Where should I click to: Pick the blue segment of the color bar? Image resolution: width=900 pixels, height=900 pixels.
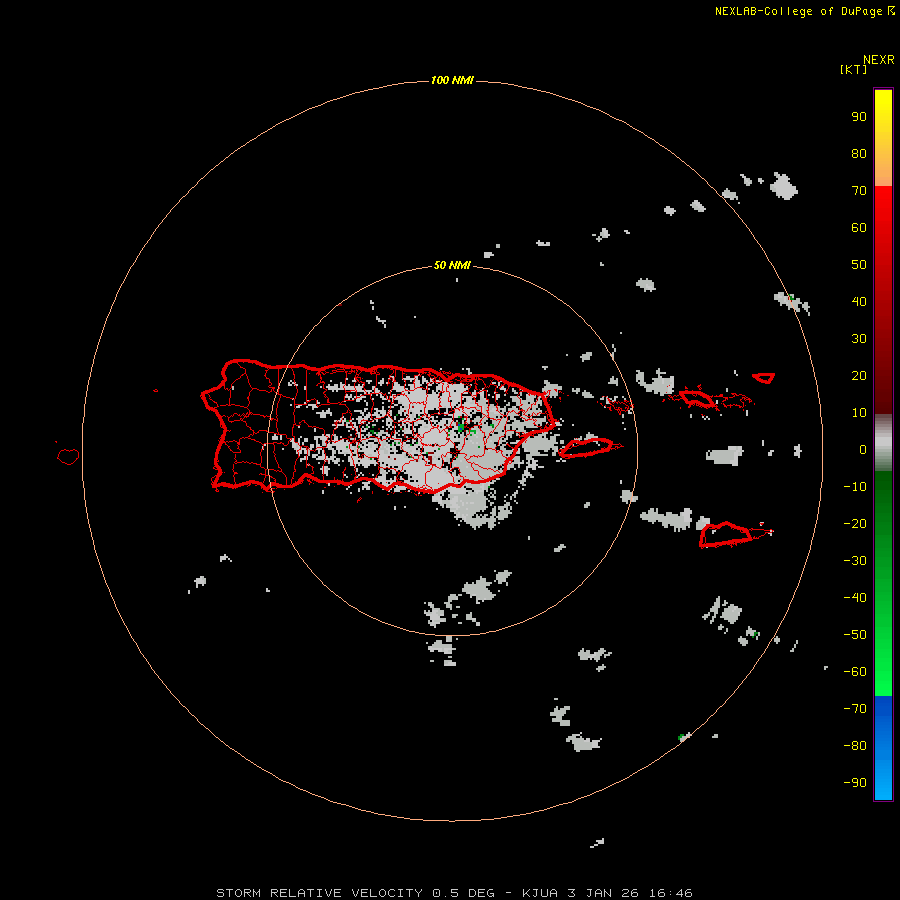pyautogui.click(x=883, y=748)
